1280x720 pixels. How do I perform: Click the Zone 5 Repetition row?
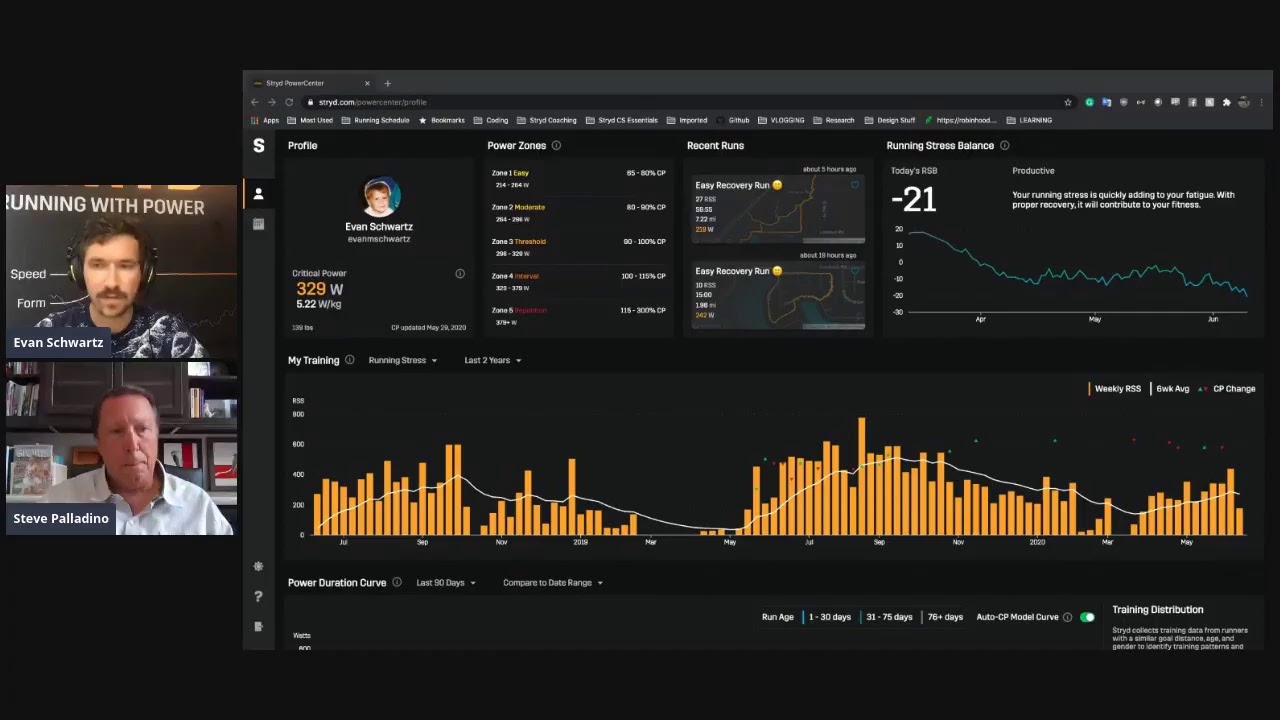coord(578,316)
